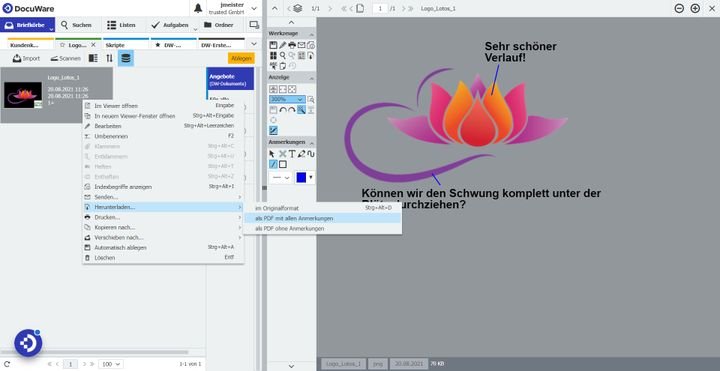Switch to the Skripte basket tab

pos(126,45)
